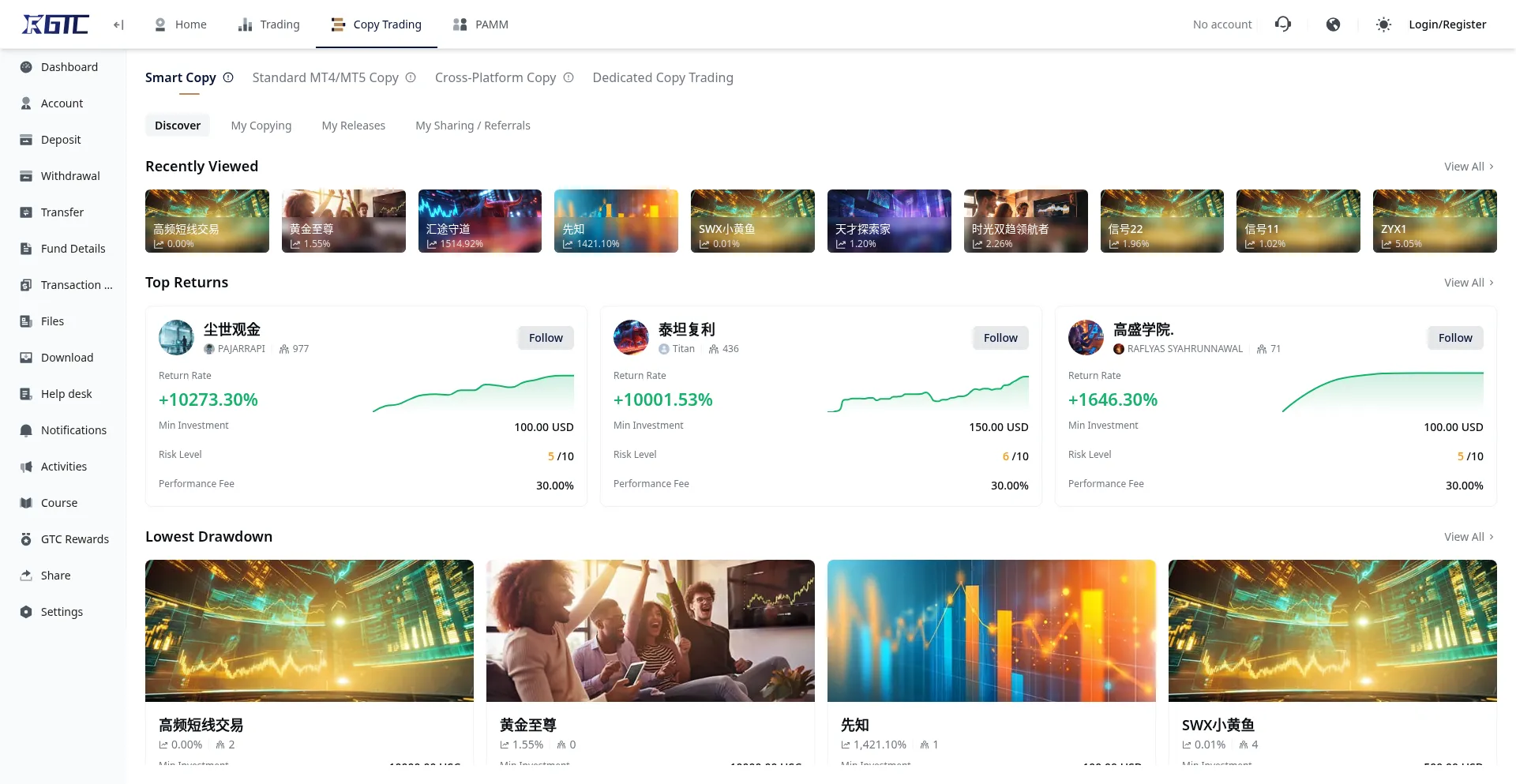This screenshot has height=784, width=1516.
Task: Follow the 高盛学院 strategy
Action: (1455, 338)
